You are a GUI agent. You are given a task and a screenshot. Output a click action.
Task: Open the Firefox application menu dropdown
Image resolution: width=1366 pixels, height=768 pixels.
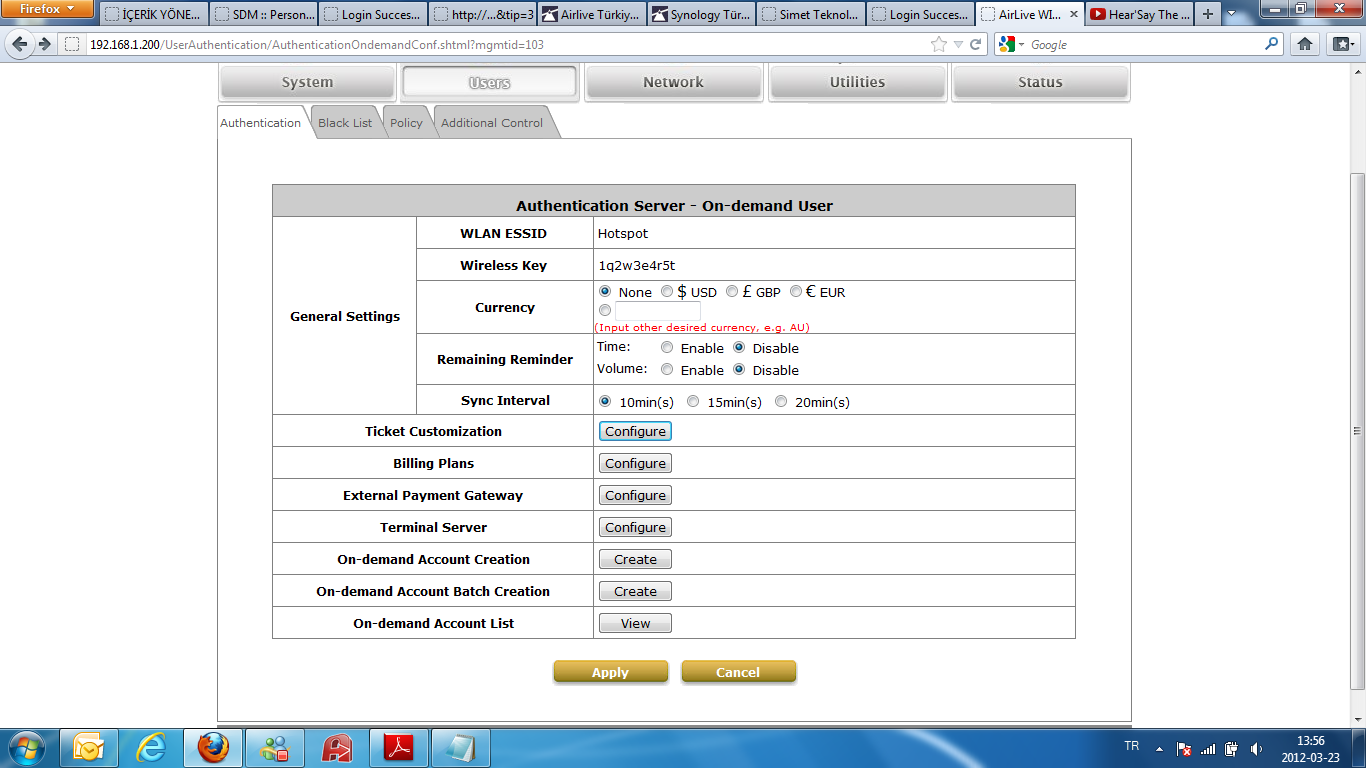[47, 9]
